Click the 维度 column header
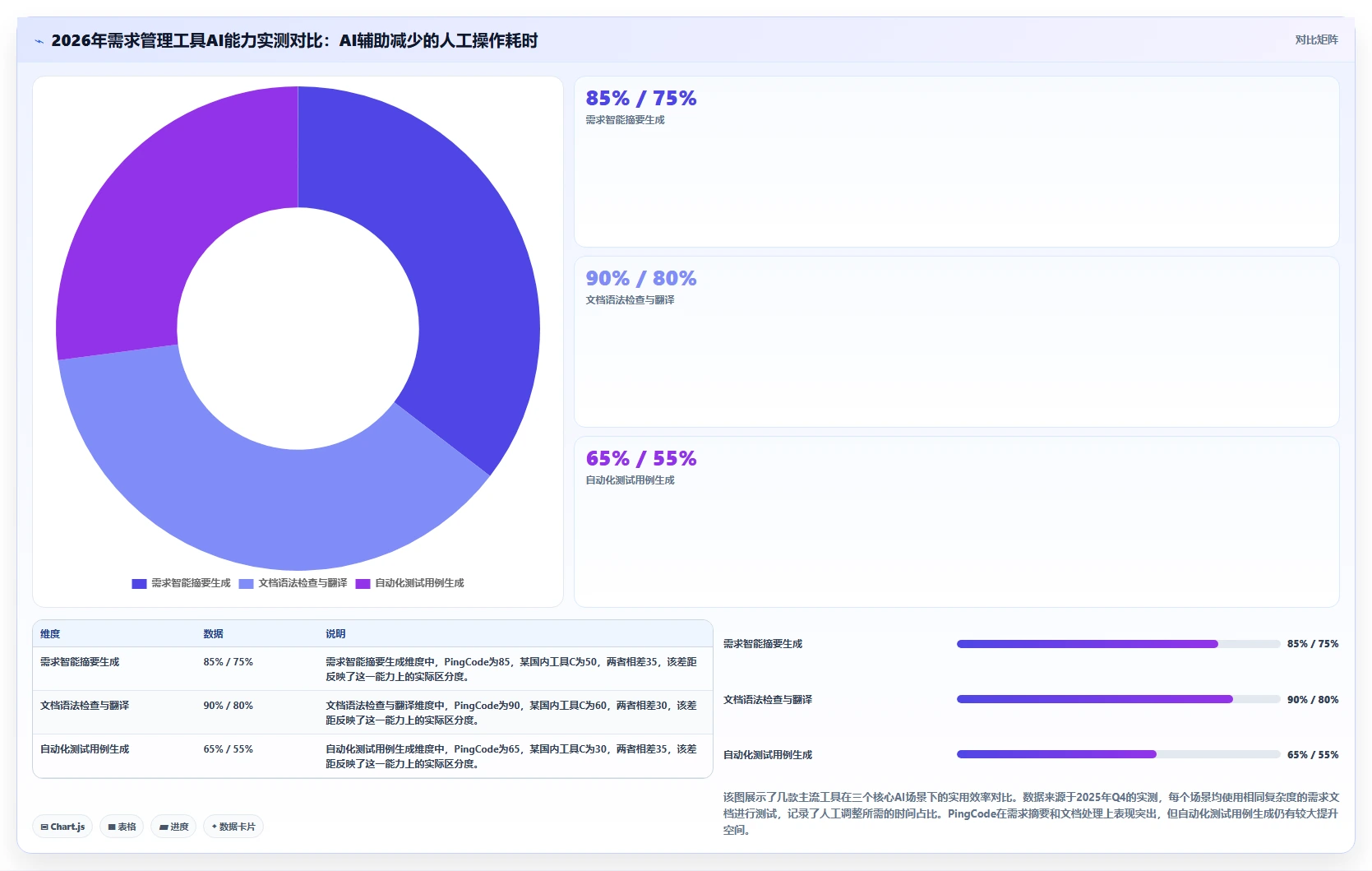 pos(50,634)
